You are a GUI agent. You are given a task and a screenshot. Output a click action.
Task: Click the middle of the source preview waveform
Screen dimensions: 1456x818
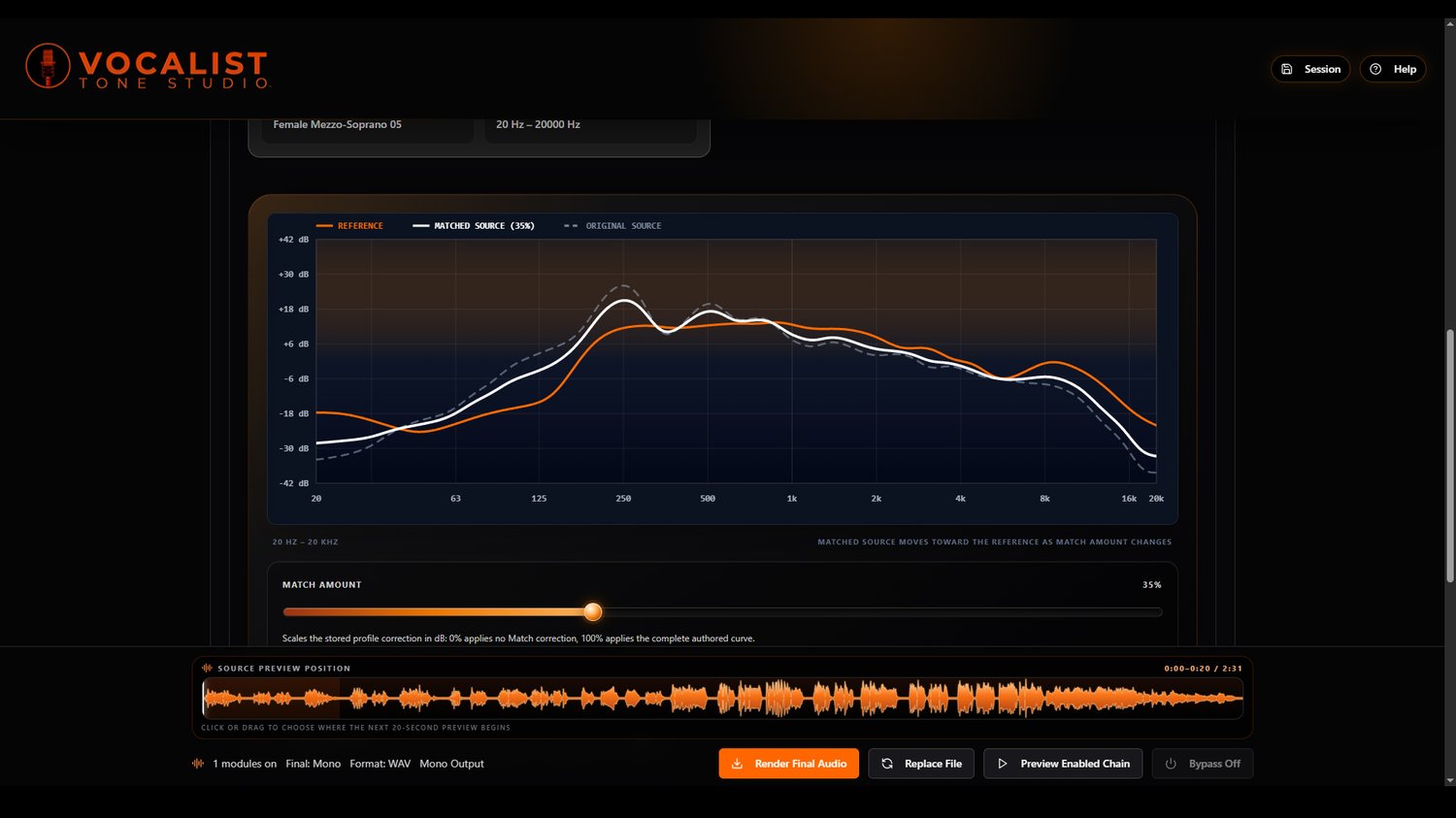click(x=722, y=698)
